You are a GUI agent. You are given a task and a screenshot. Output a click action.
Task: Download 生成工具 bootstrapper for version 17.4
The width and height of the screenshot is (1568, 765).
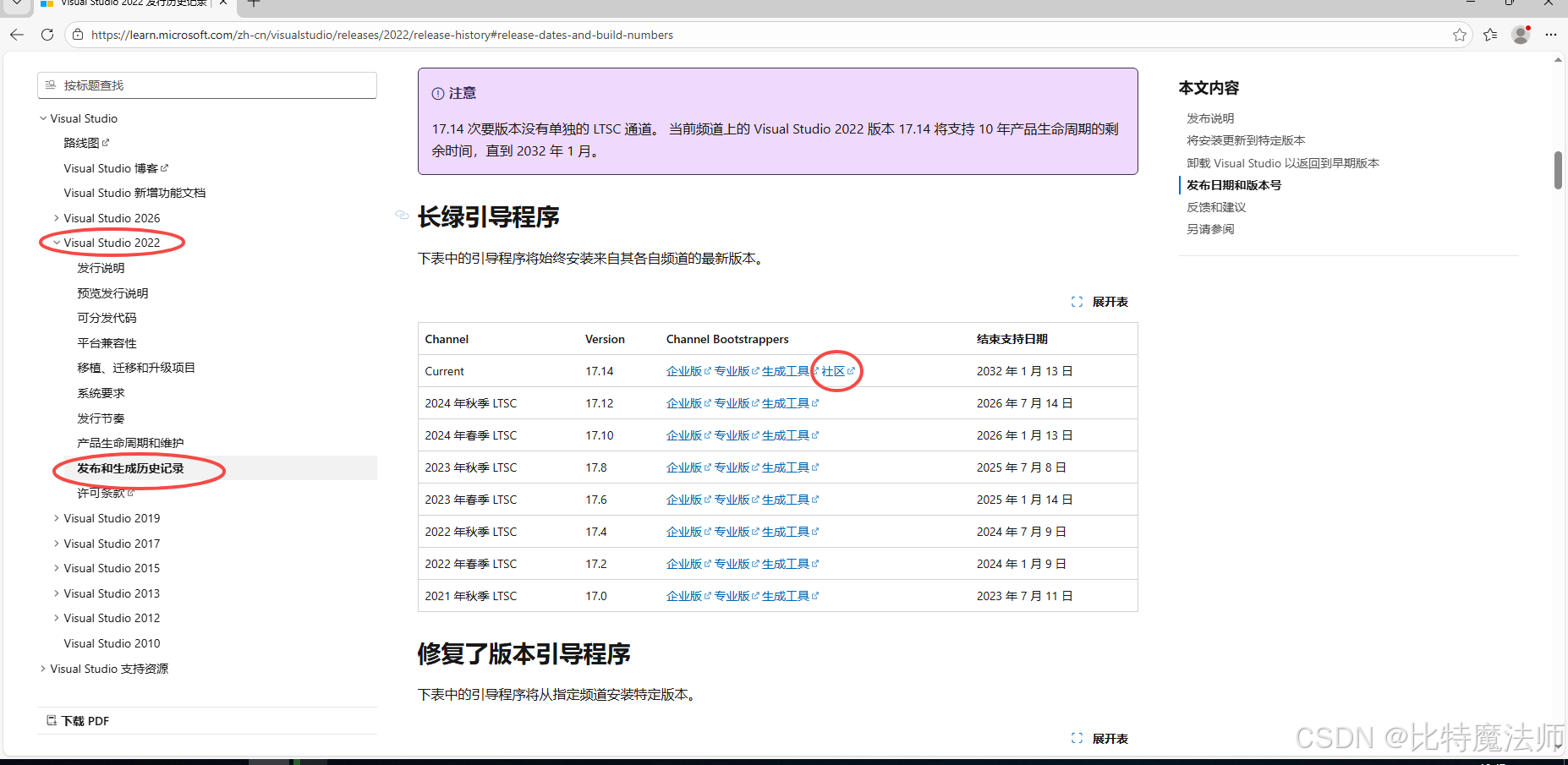[790, 532]
